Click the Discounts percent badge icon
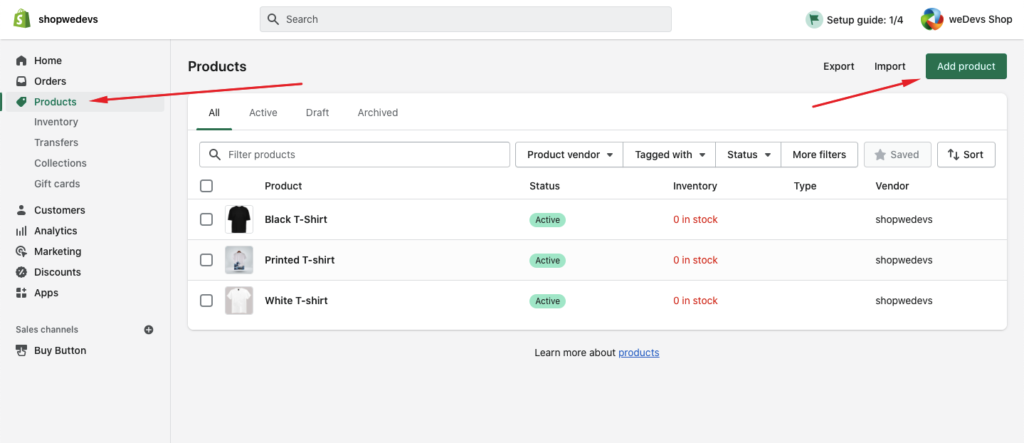1024x443 pixels. click(x=21, y=272)
